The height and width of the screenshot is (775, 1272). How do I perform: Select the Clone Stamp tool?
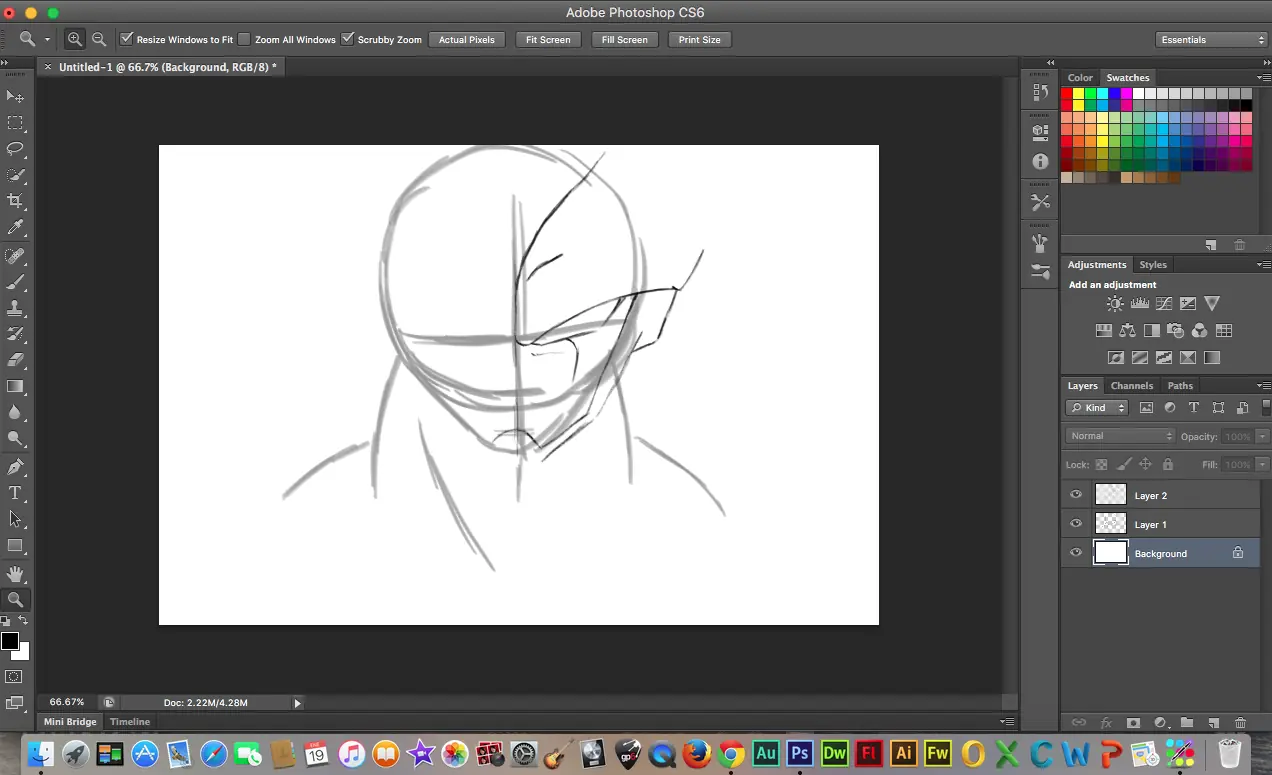coord(16,308)
